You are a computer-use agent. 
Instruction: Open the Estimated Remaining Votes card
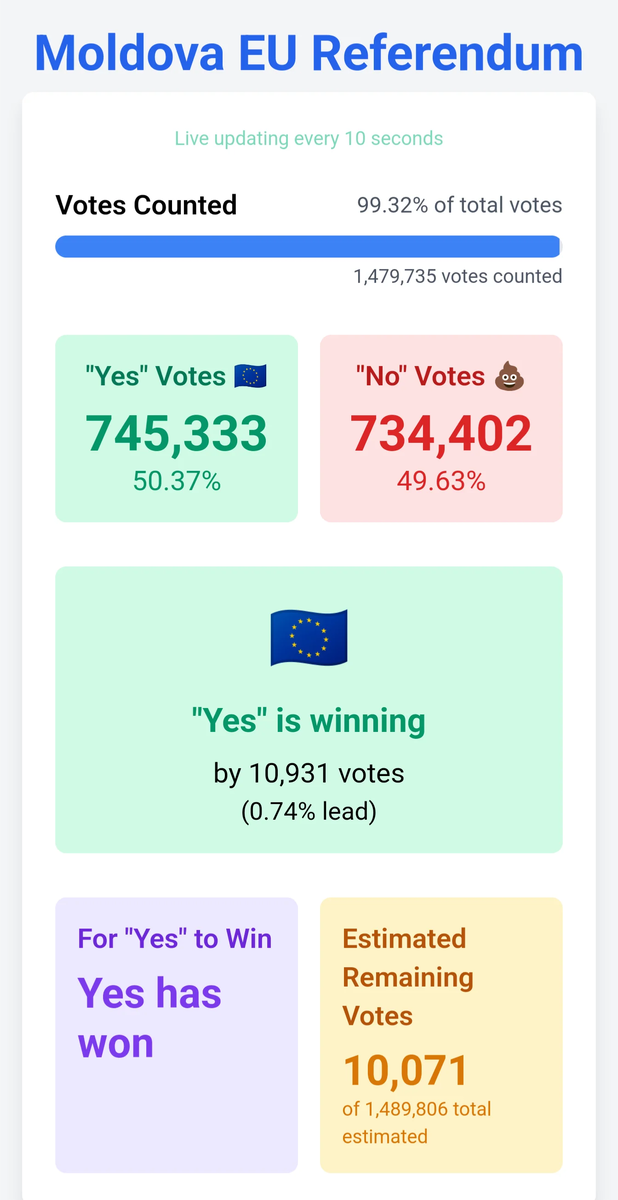441,1035
